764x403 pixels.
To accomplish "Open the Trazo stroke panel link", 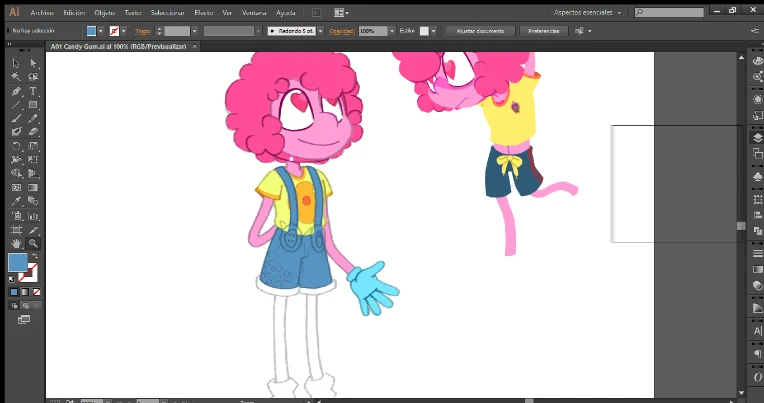I will click(x=143, y=31).
